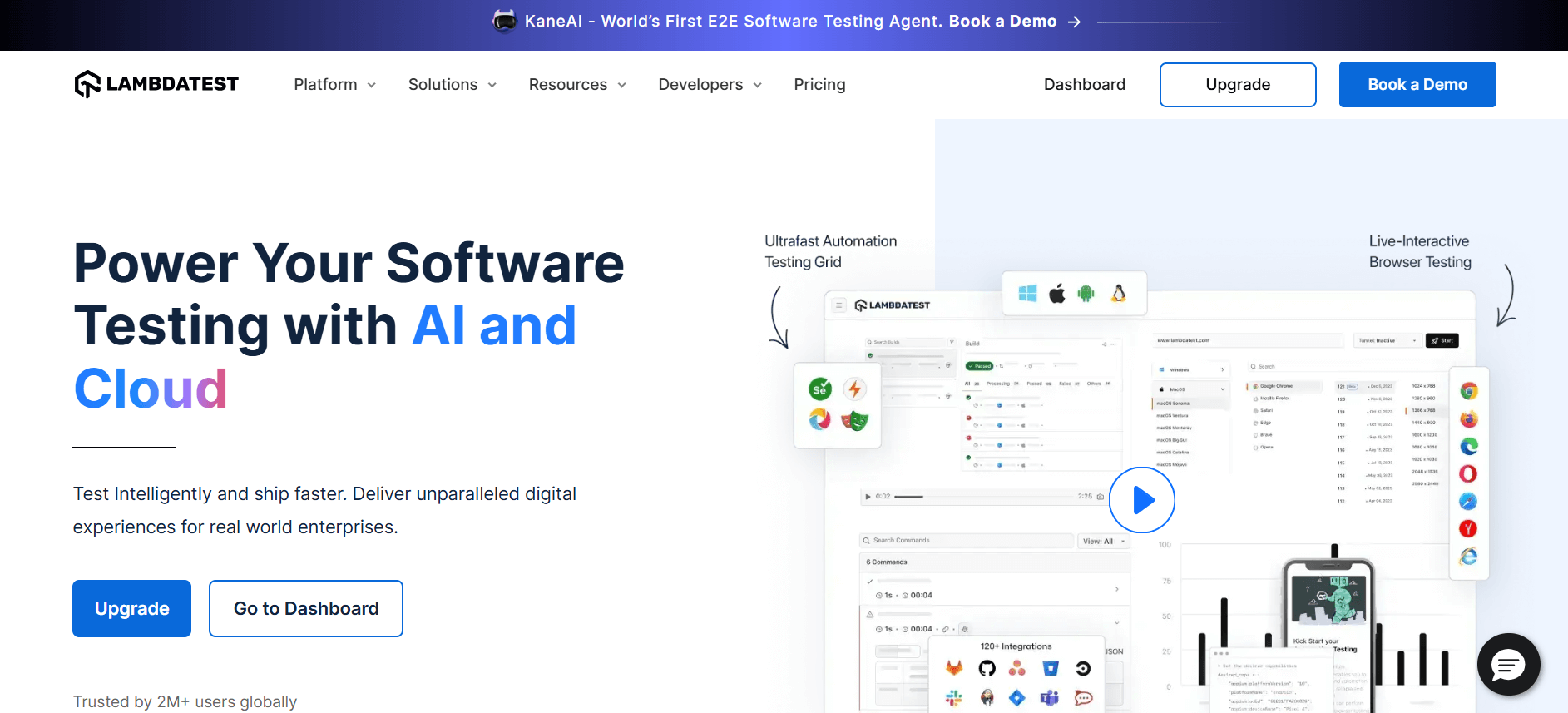The height and width of the screenshot is (713, 1568).
Task: Click the Playwright masks icon
Action: click(x=854, y=420)
